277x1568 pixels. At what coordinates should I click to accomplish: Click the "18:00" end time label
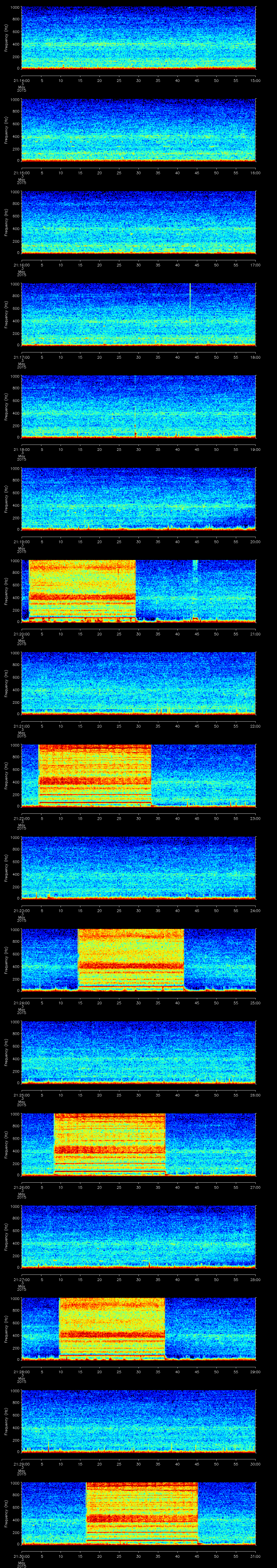pyautogui.click(x=256, y=357)
